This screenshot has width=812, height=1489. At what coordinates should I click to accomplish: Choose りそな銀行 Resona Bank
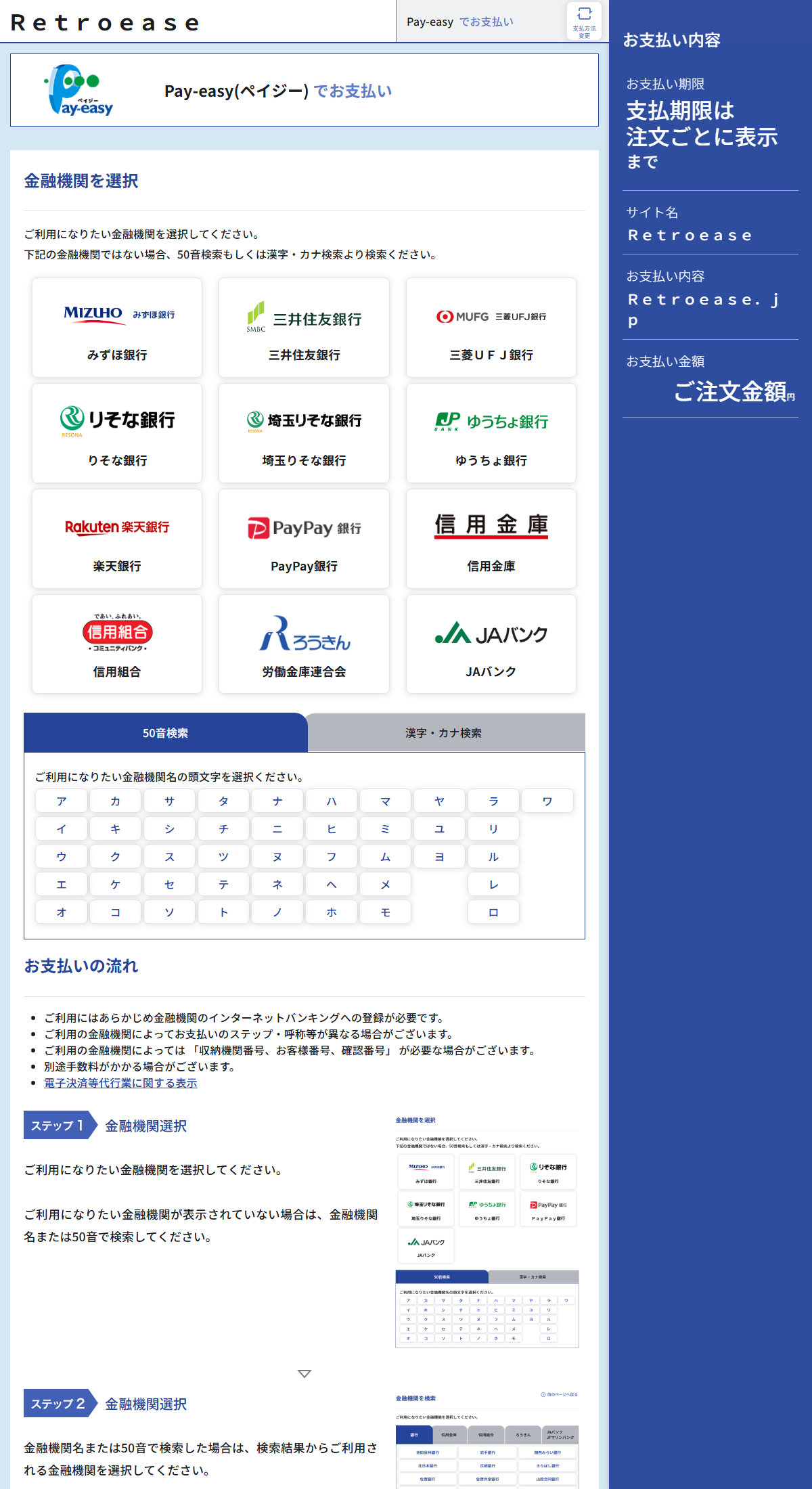(117, 433)
